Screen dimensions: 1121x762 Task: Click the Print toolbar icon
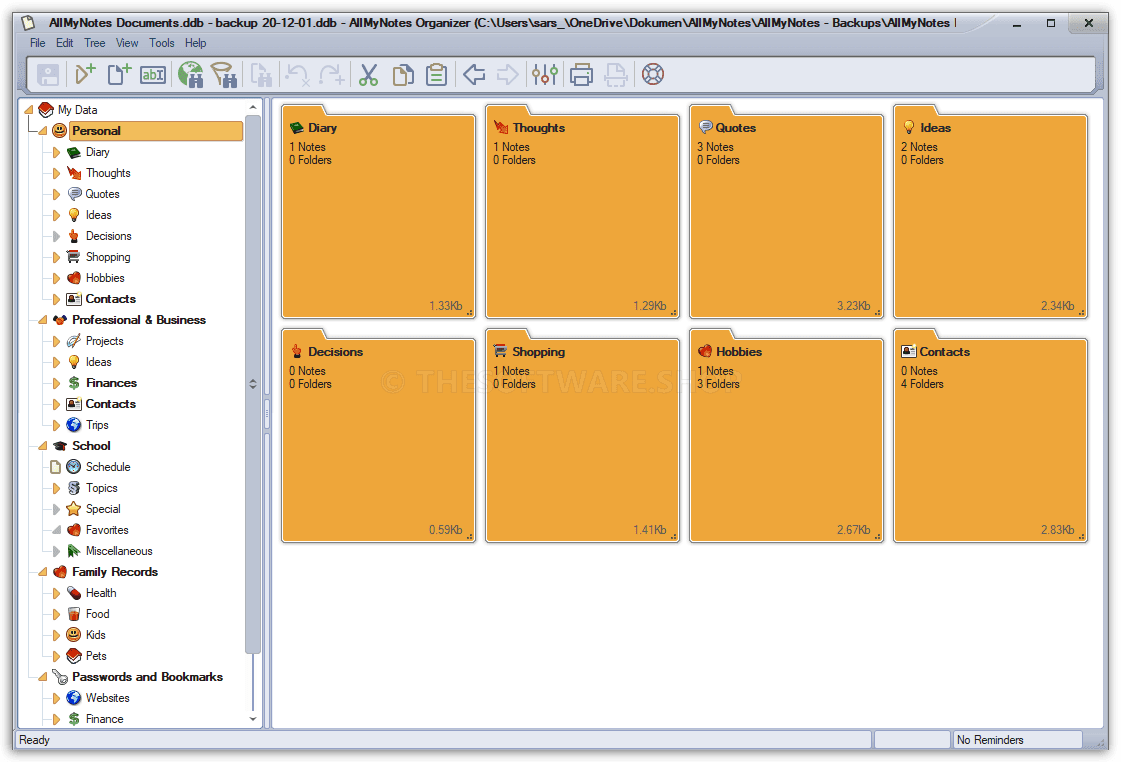click(x=581, y=74)
